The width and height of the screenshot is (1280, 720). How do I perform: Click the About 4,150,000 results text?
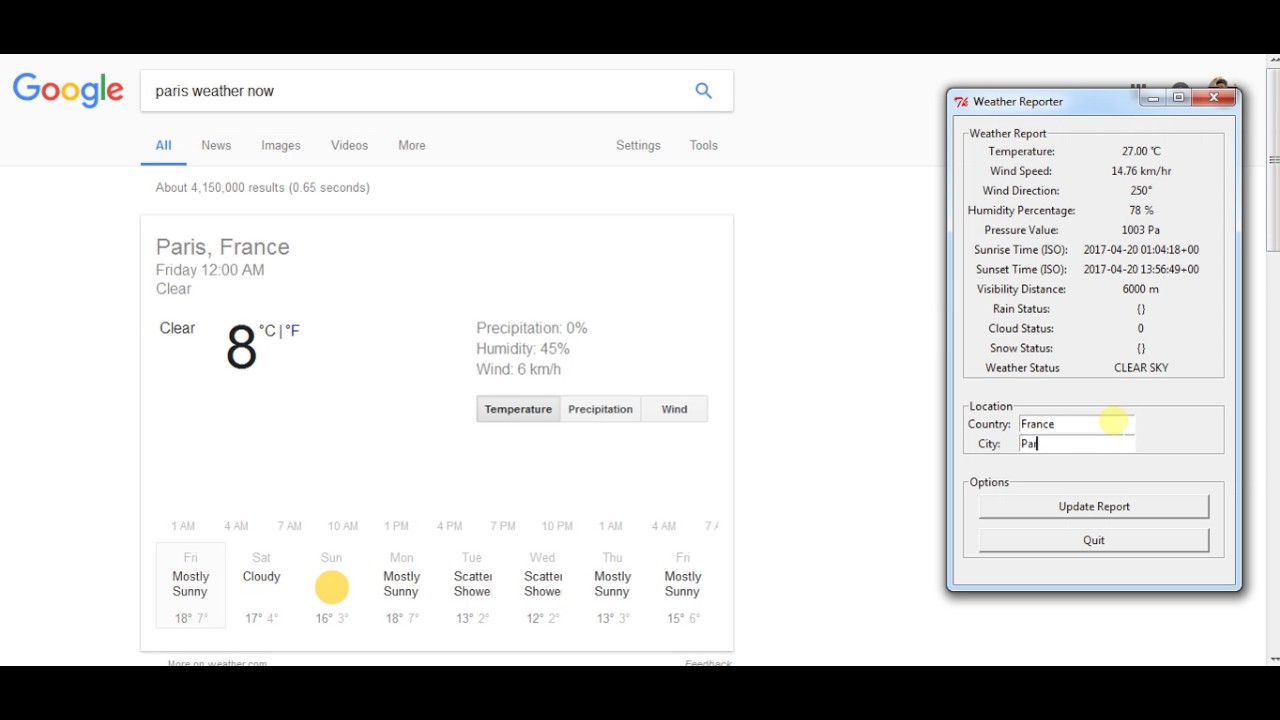[263, 187]
